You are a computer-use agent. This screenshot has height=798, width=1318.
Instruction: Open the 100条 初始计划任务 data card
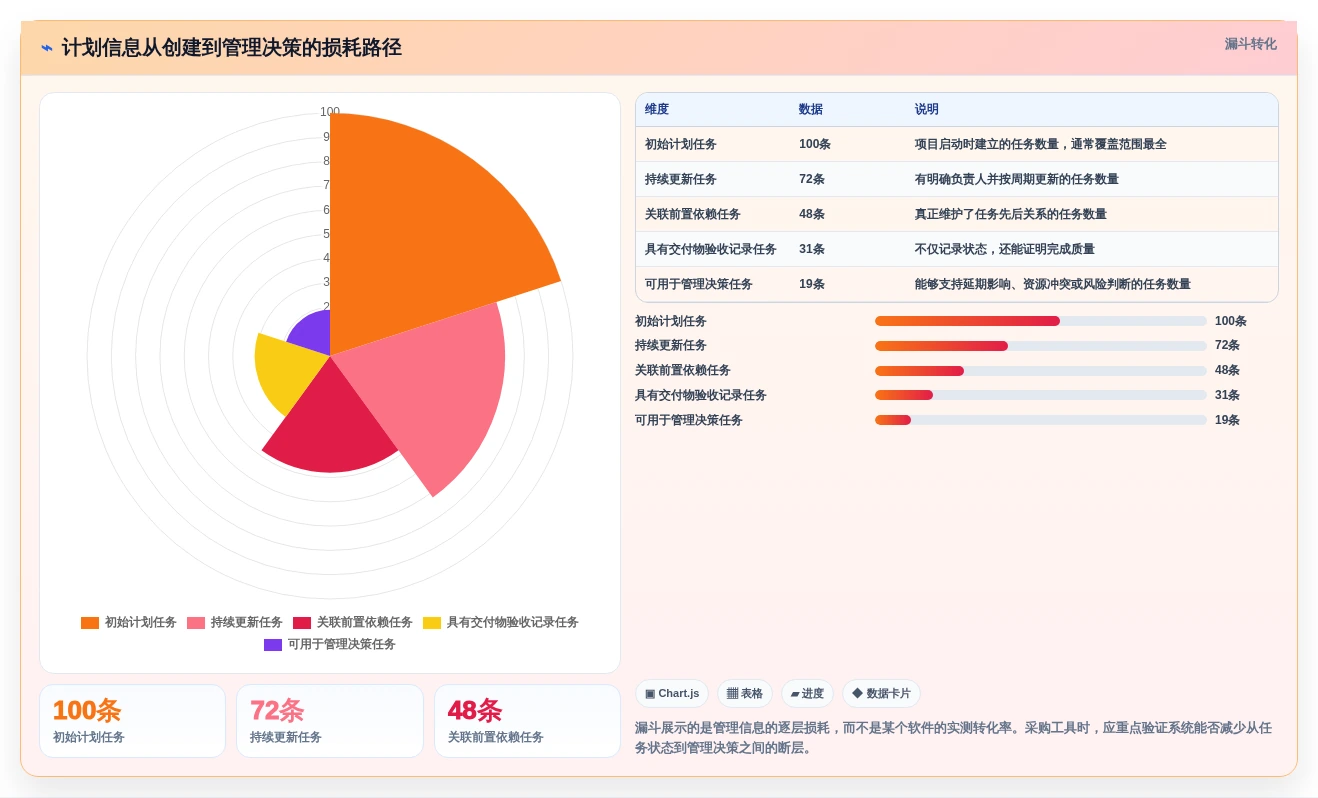132,721
